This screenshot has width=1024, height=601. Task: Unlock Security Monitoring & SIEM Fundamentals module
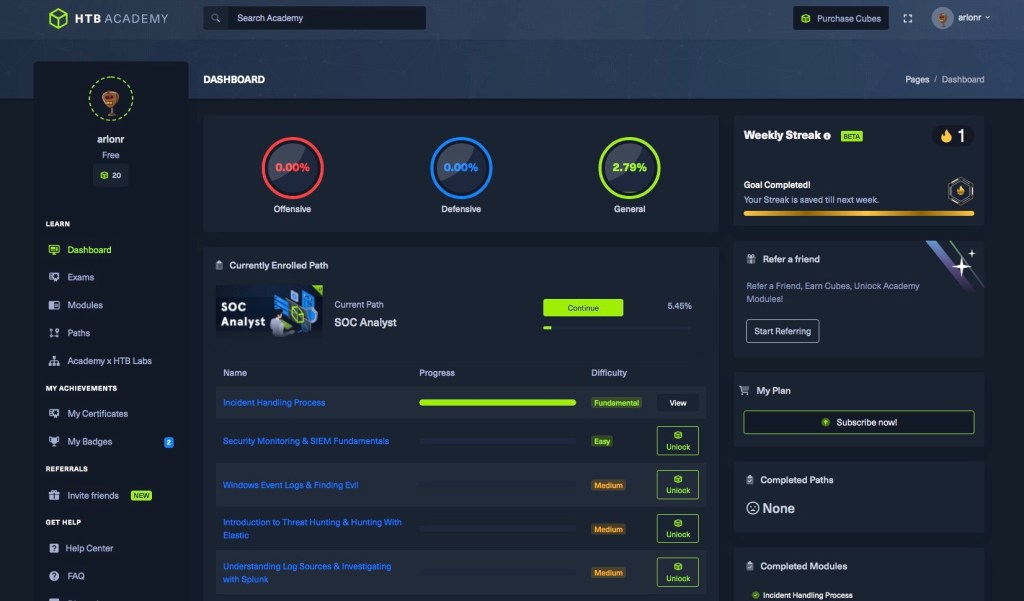point(677,441)
